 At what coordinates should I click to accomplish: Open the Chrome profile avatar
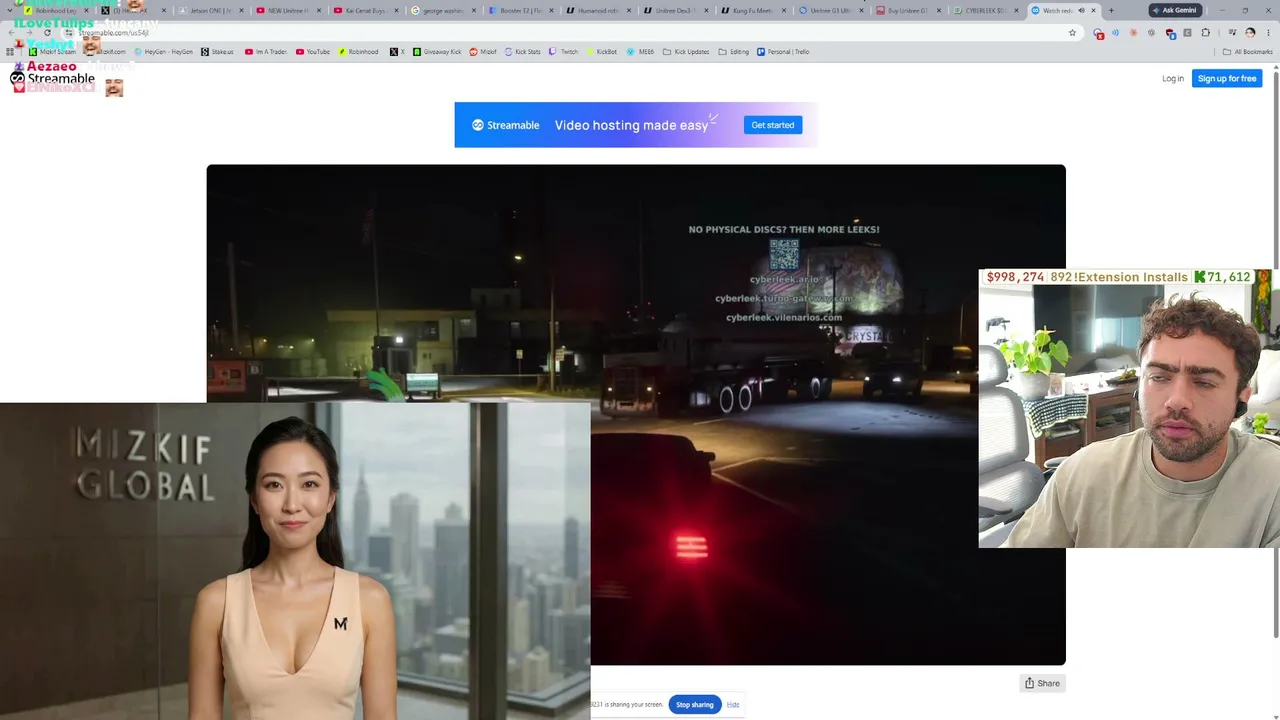click(x=1250, y=33)
